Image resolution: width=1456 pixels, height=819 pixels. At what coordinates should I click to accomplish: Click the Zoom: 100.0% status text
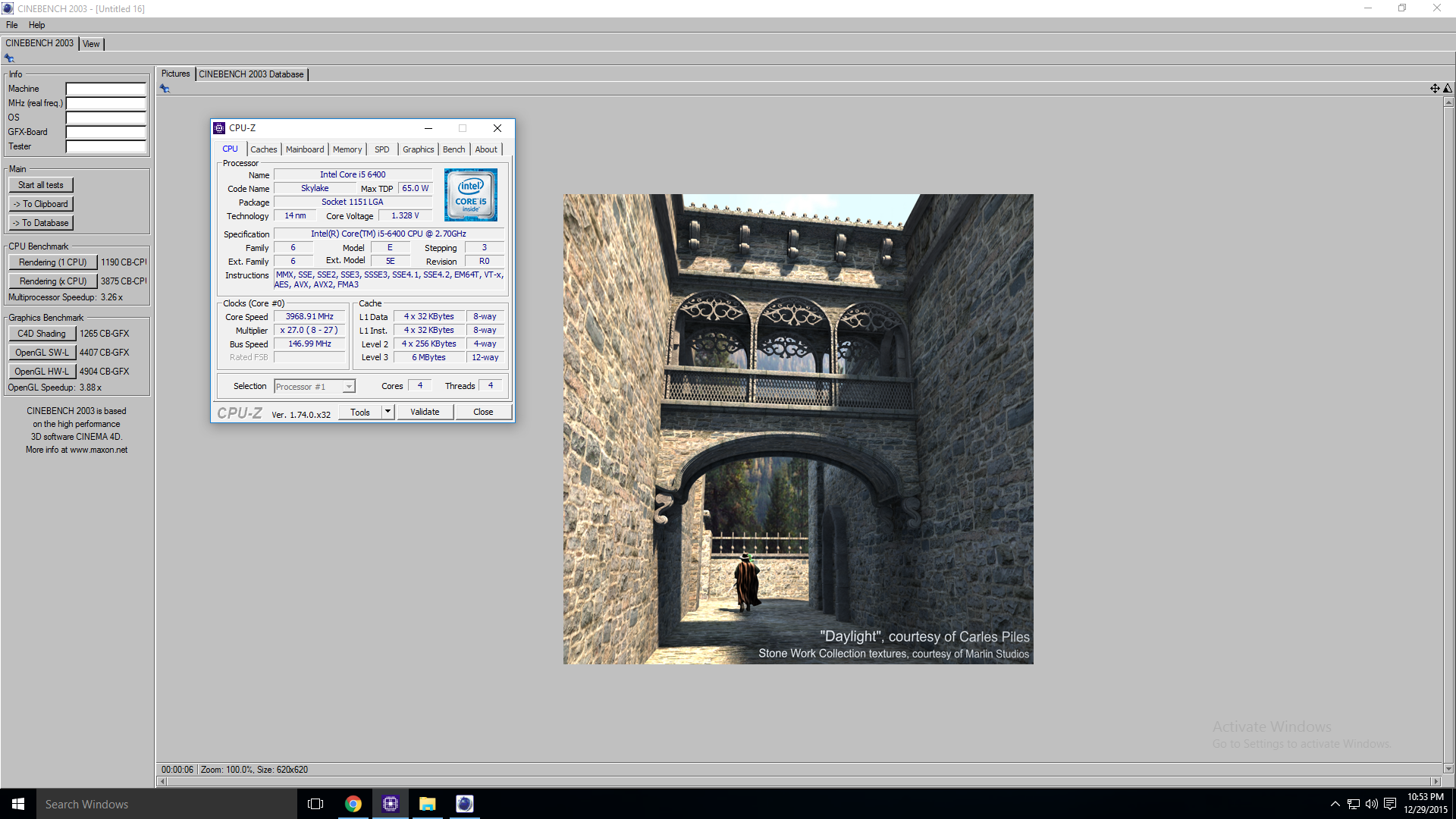click(226, 770)
